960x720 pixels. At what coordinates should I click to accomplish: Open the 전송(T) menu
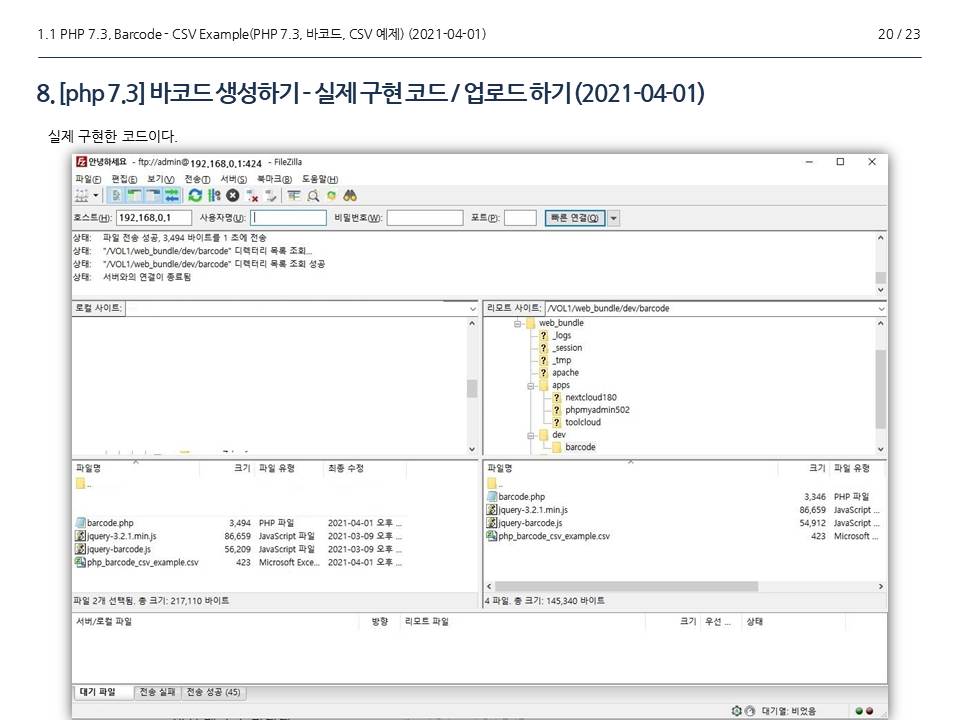click(x=197, y=179)
